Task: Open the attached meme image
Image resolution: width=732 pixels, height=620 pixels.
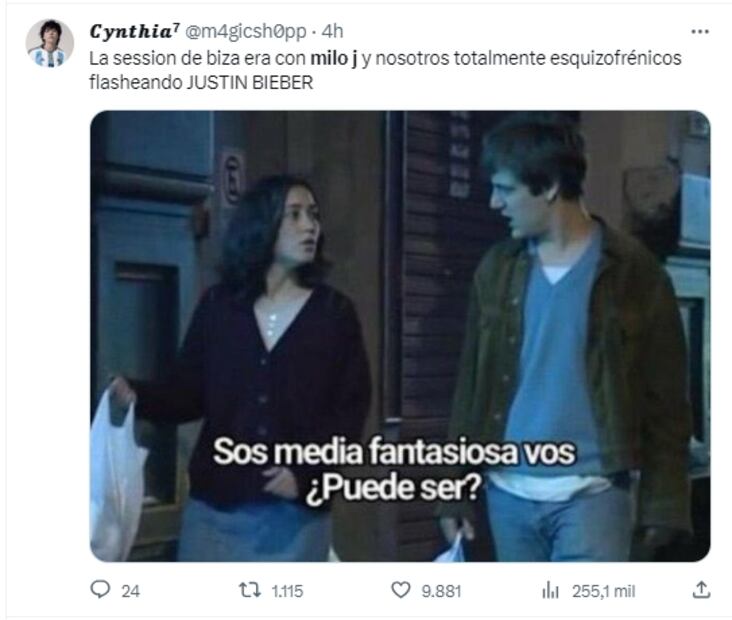Action: point(400,336)
